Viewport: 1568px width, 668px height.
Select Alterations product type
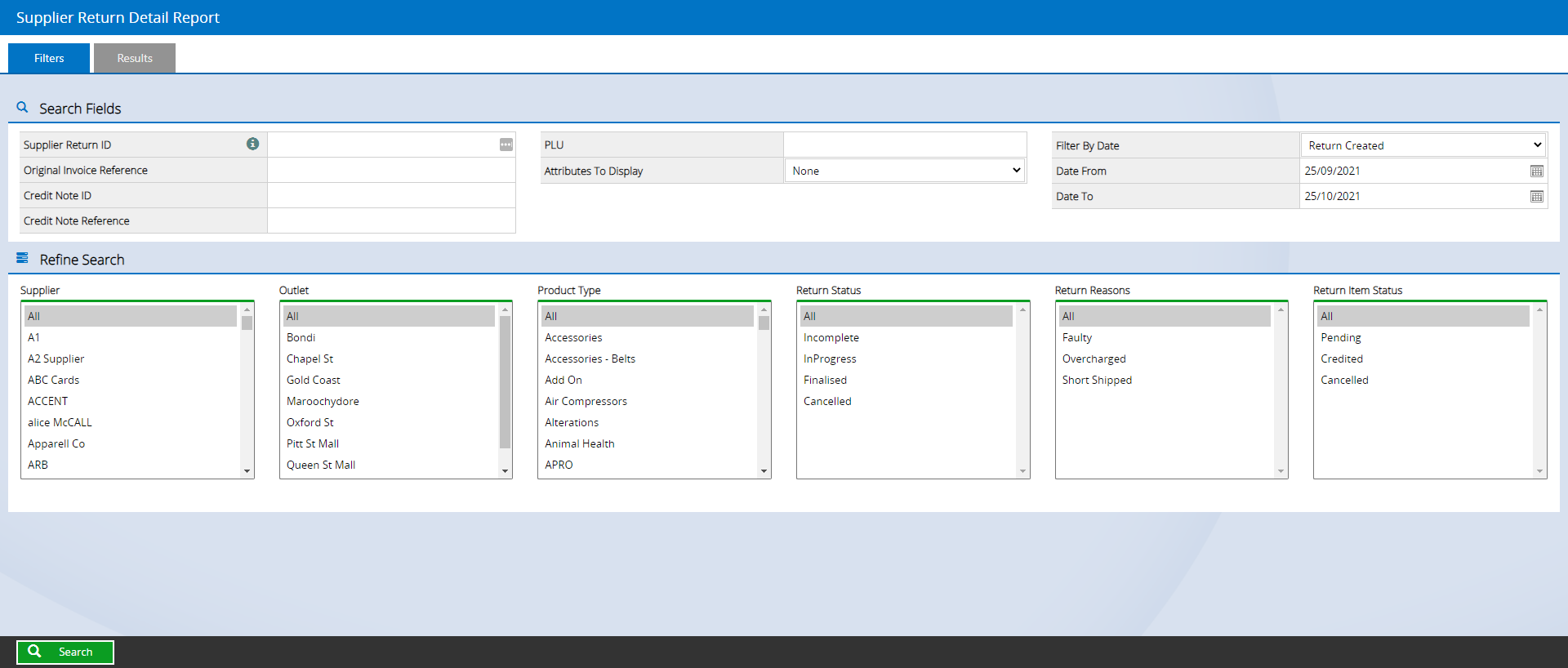[648, 422]
